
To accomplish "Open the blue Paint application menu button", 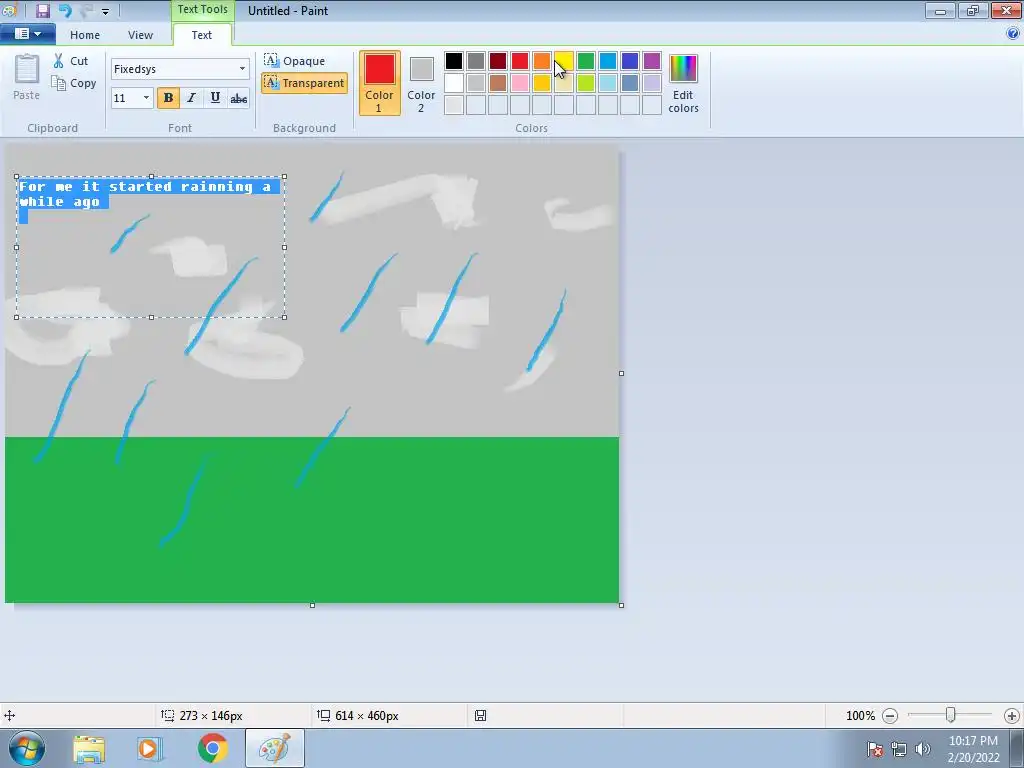I will point(27,34).
